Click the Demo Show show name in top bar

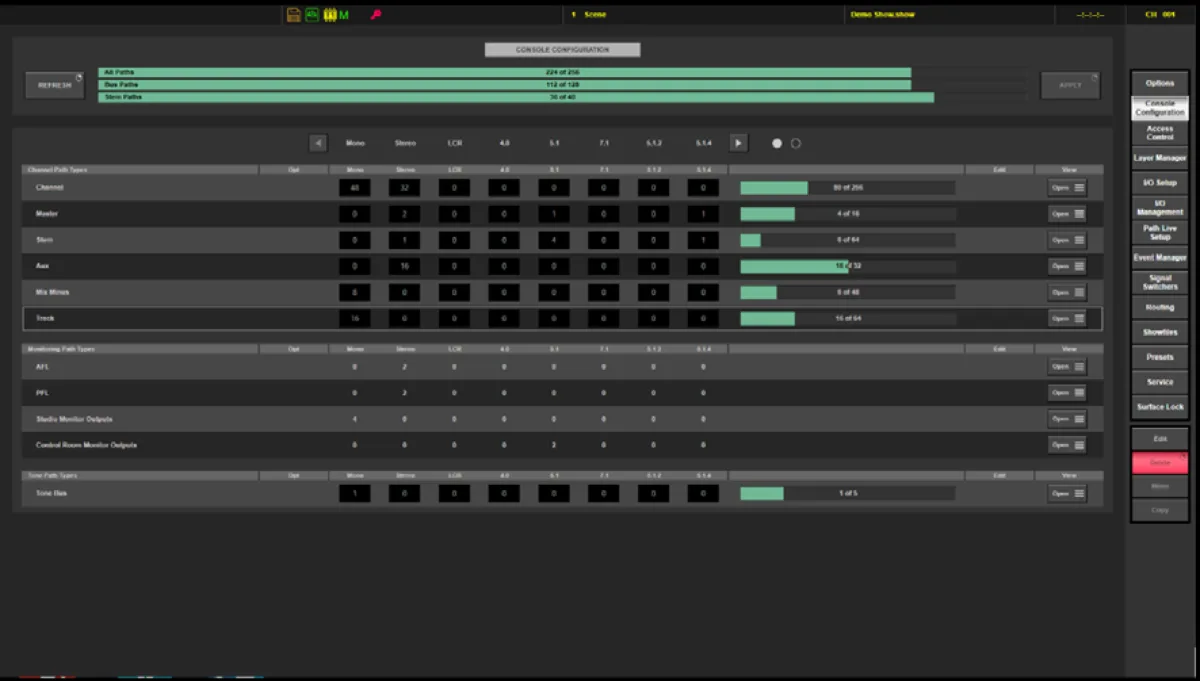pos(883,15)
